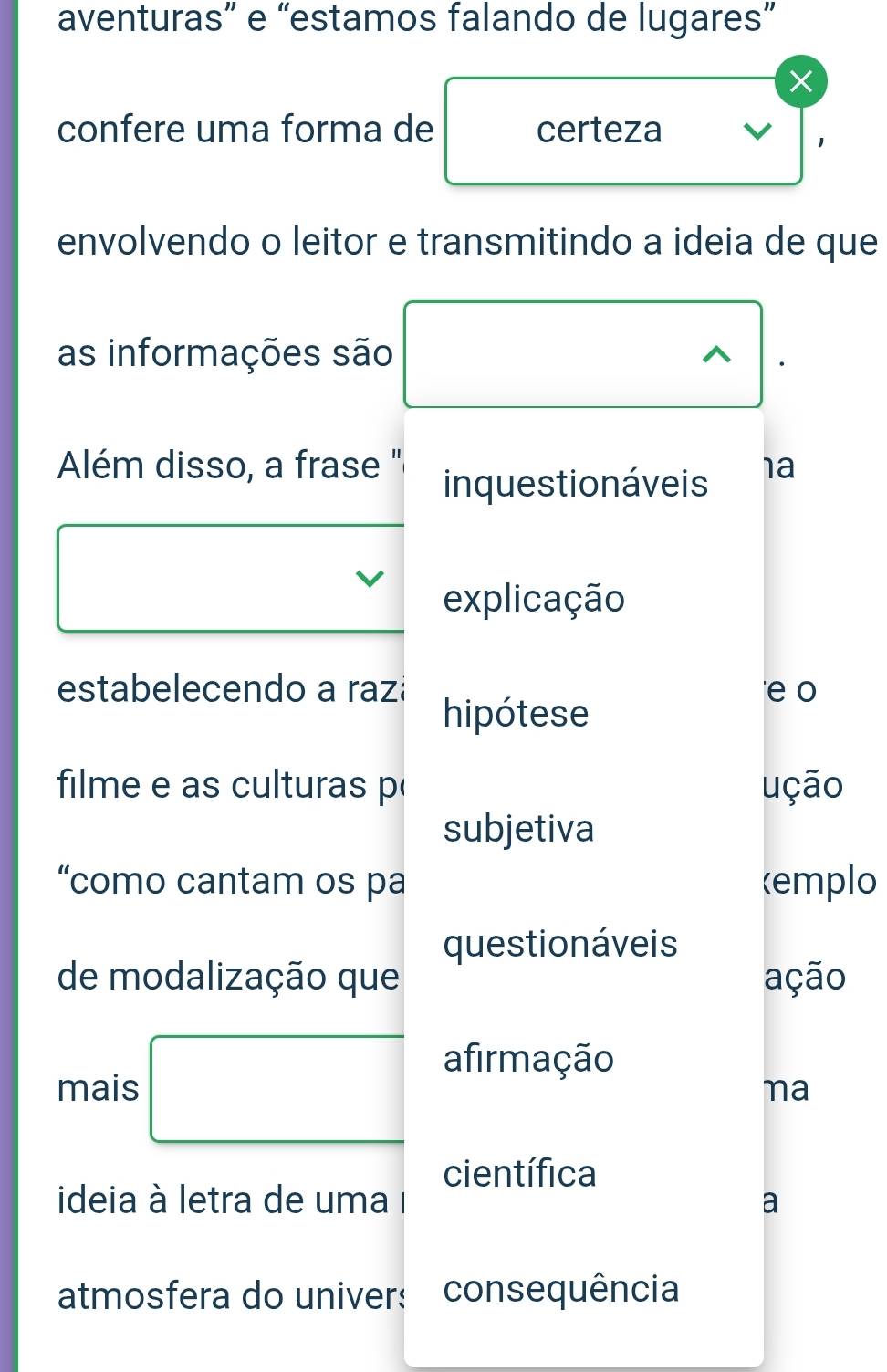Select 'afirmação' in the dropdown
887x1372 pixels.
point(528,1059)
